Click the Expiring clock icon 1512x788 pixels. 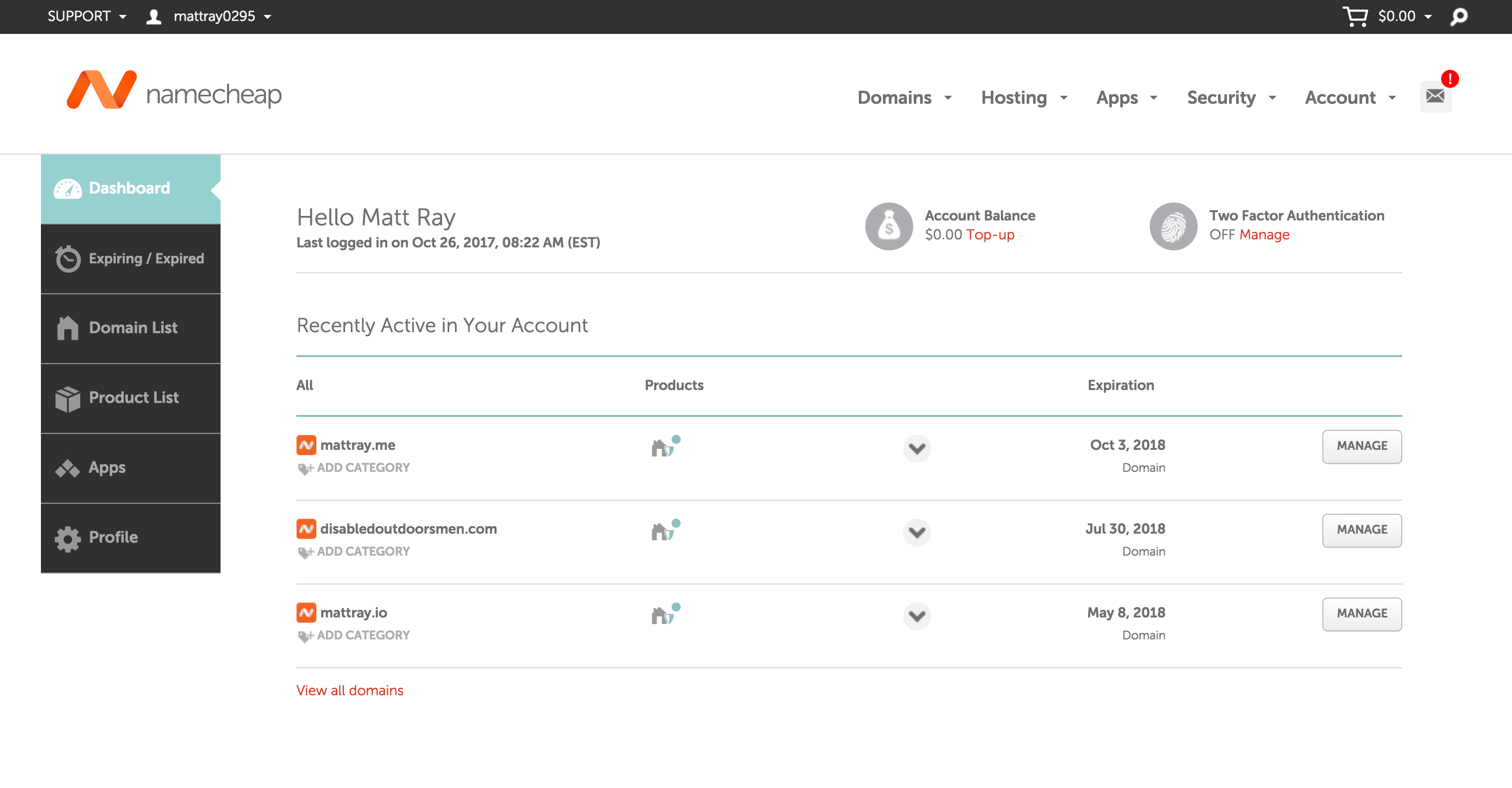[x=67, y=259]
